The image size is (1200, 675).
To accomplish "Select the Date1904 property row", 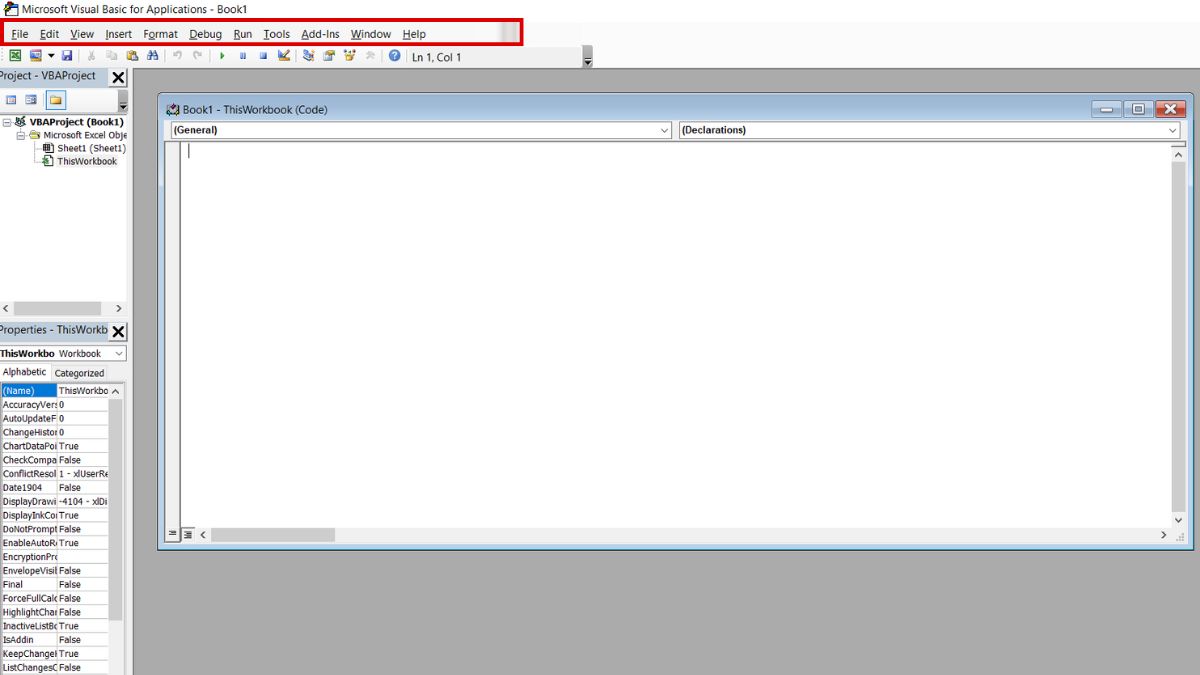I will pos(54,487).
